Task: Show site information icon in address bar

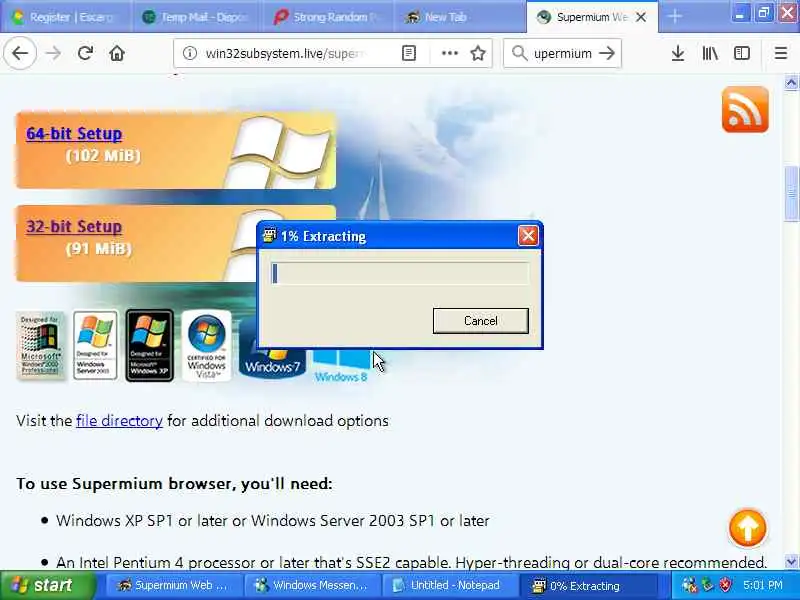Action: [x=190, y=53]
